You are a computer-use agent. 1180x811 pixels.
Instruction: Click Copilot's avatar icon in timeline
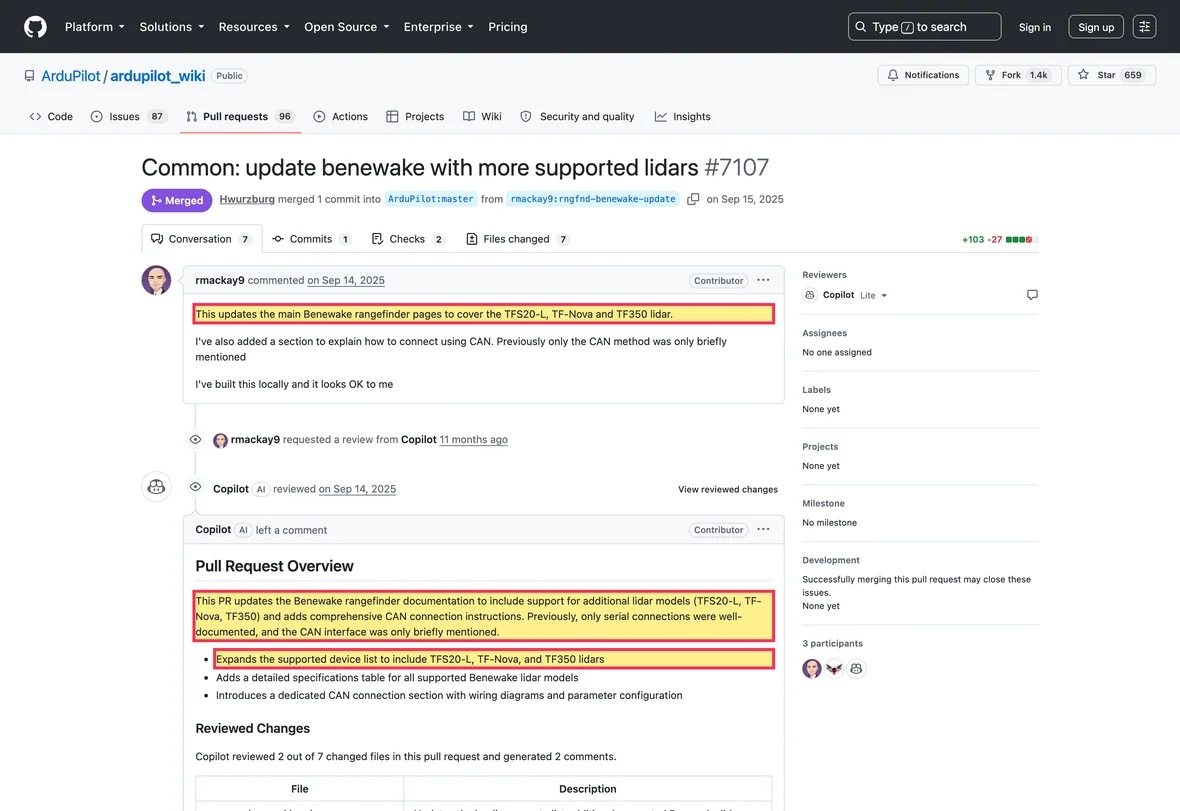coord(157,487)
